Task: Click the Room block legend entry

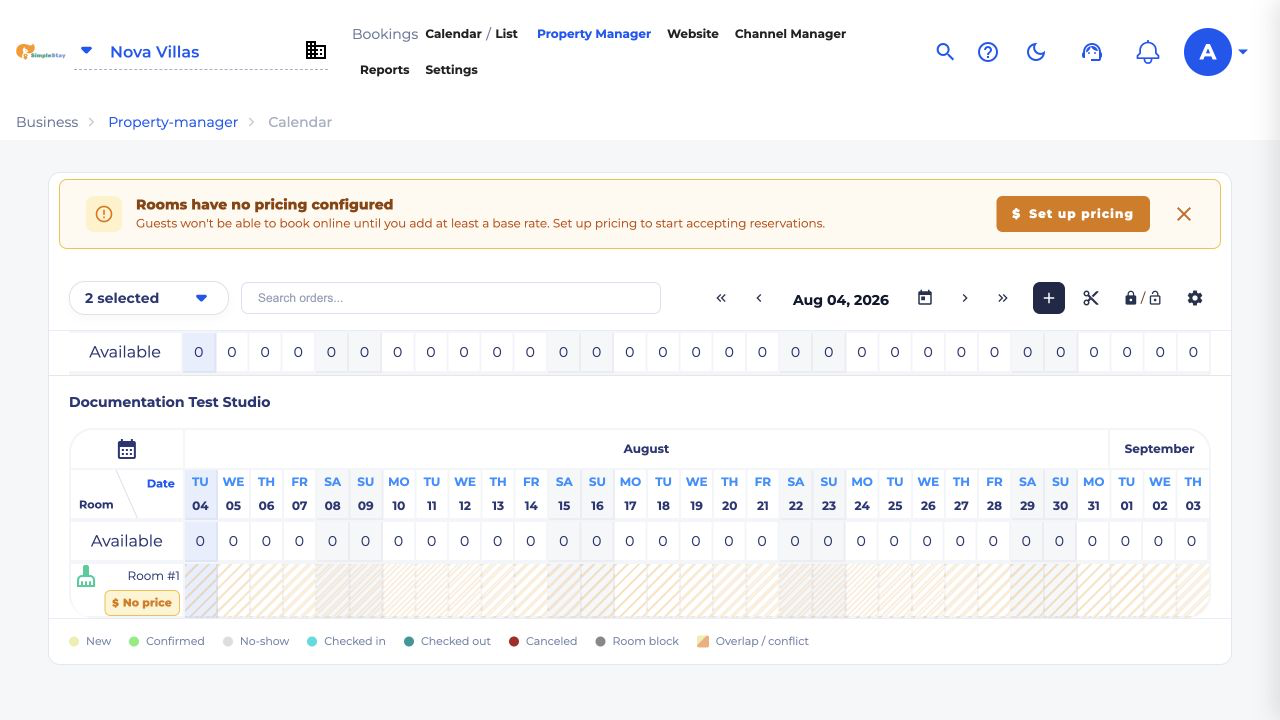Action: (x=637, y=641)
